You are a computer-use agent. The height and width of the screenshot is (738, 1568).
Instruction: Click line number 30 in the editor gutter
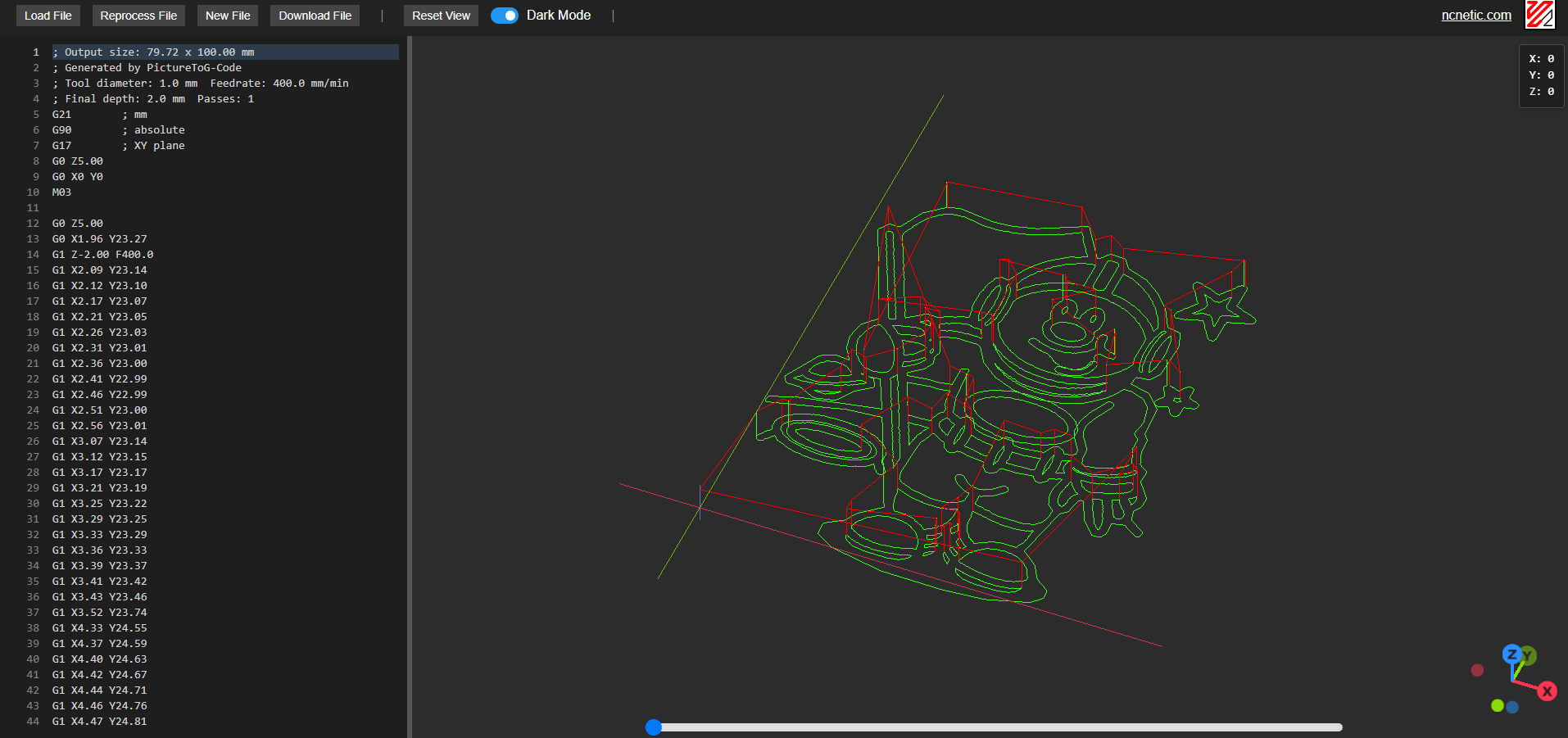[33, 504]
